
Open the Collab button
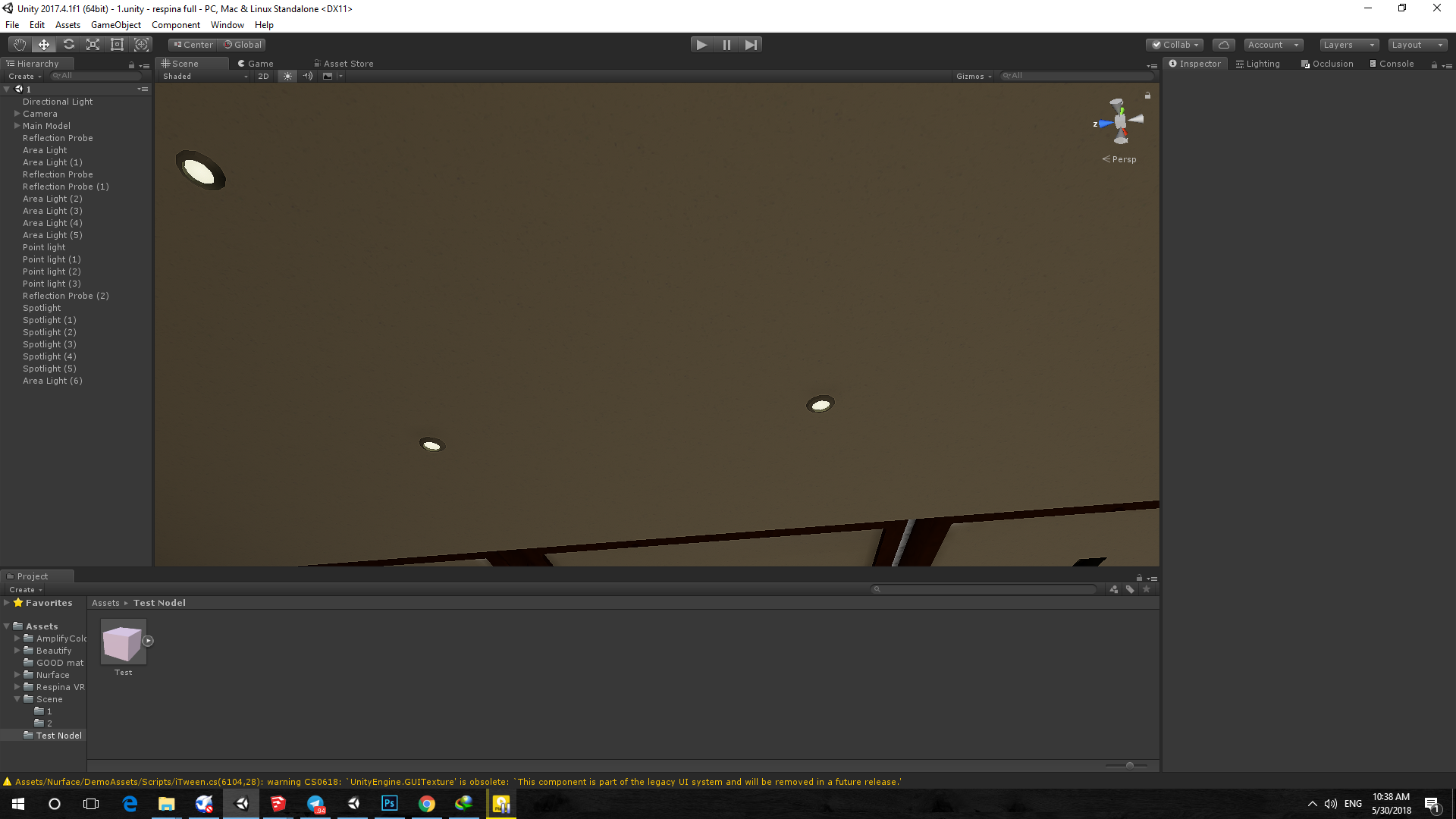1175,45
